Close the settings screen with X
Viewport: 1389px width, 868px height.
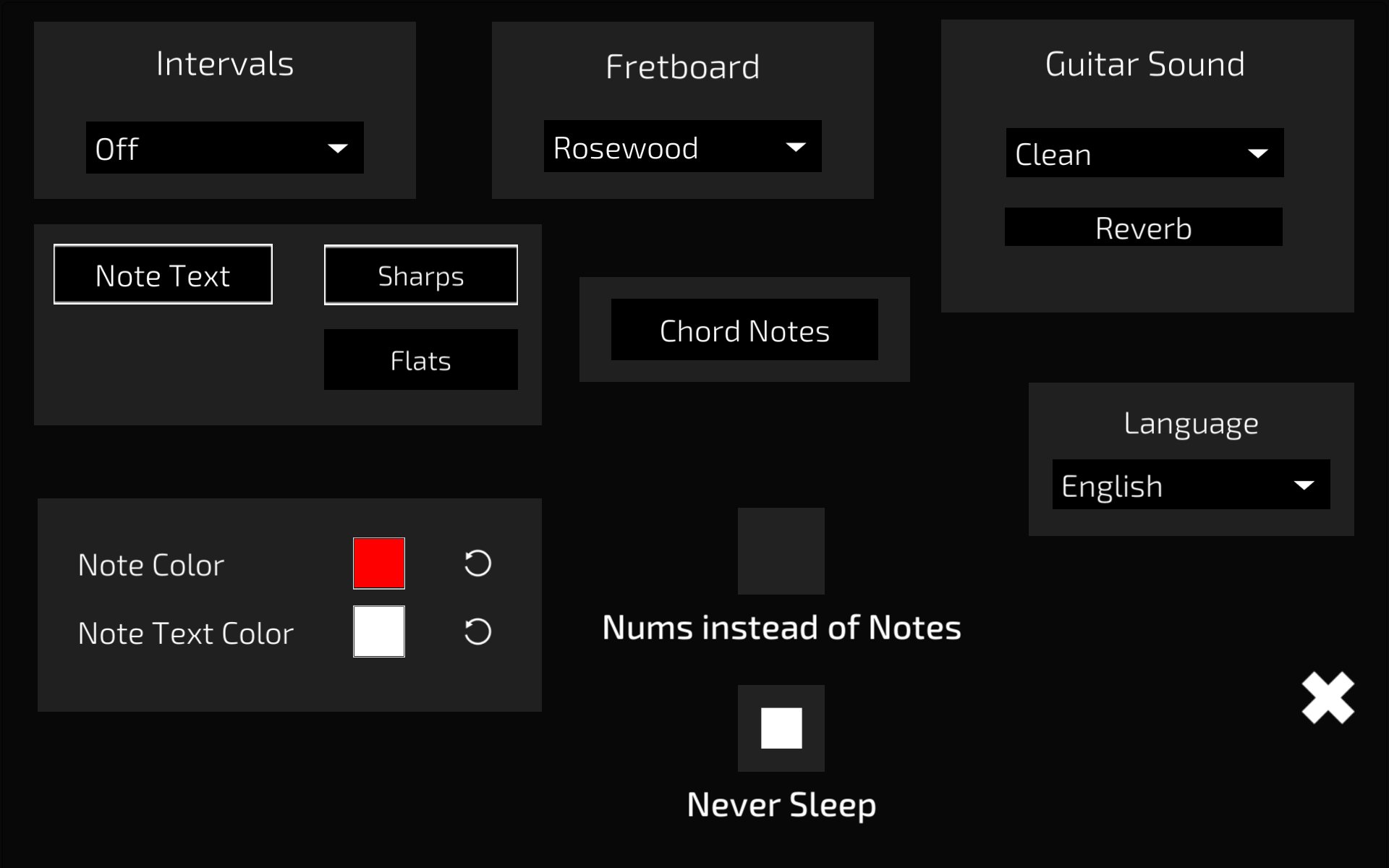pos(1328,698)
